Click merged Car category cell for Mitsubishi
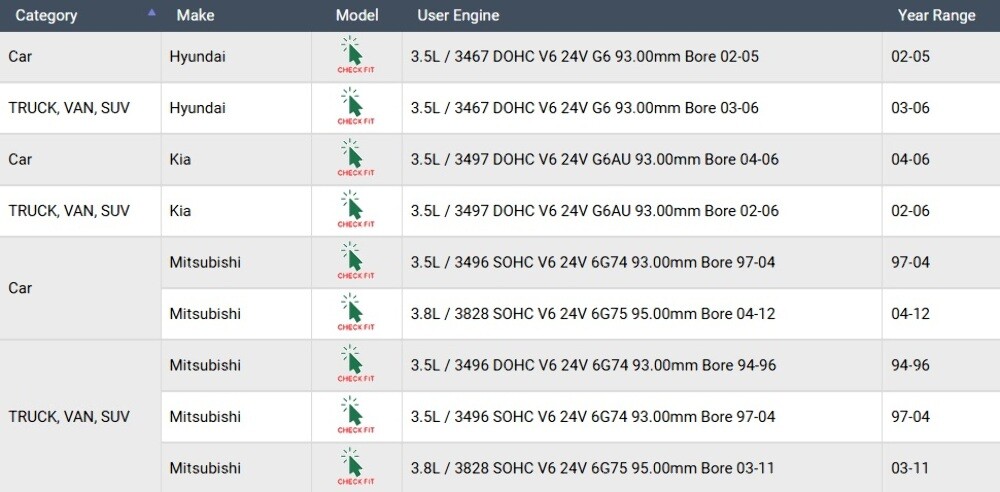 (80, 288)
